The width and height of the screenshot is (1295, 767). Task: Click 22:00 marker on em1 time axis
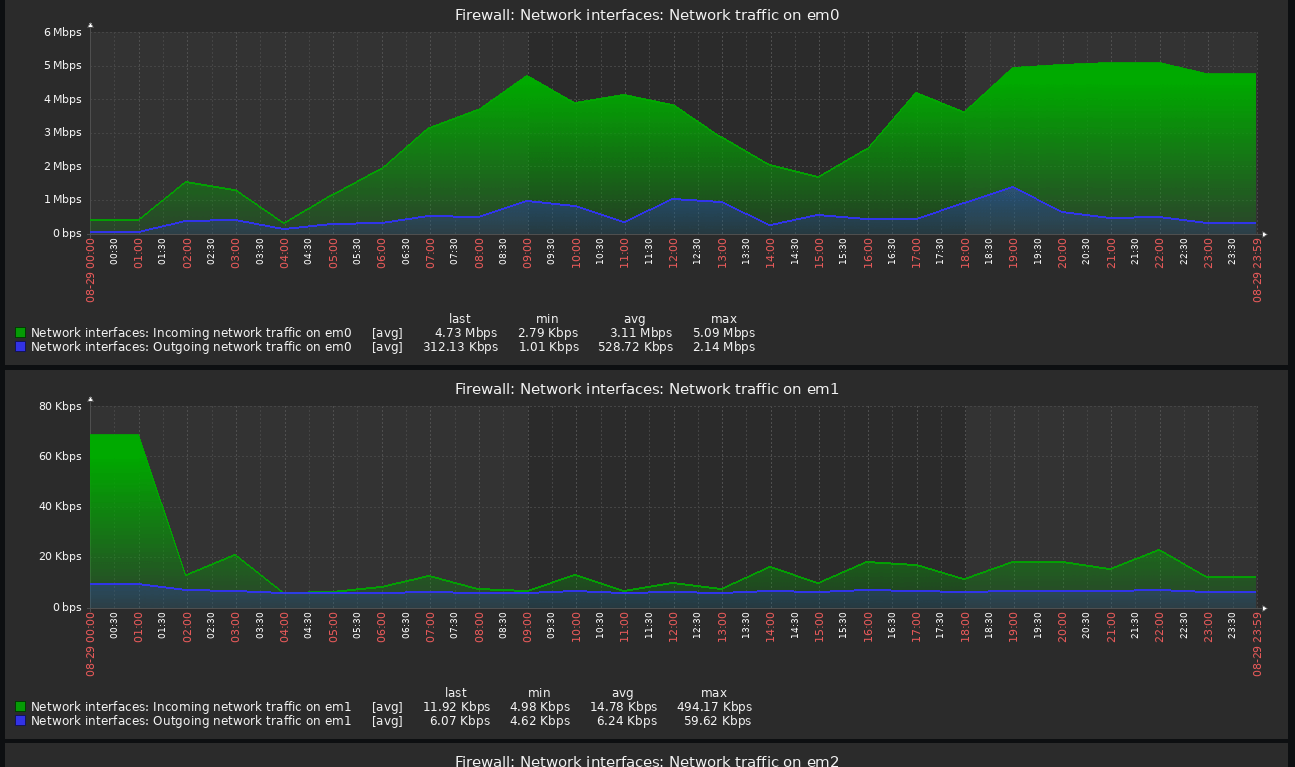coord(1159,625)
